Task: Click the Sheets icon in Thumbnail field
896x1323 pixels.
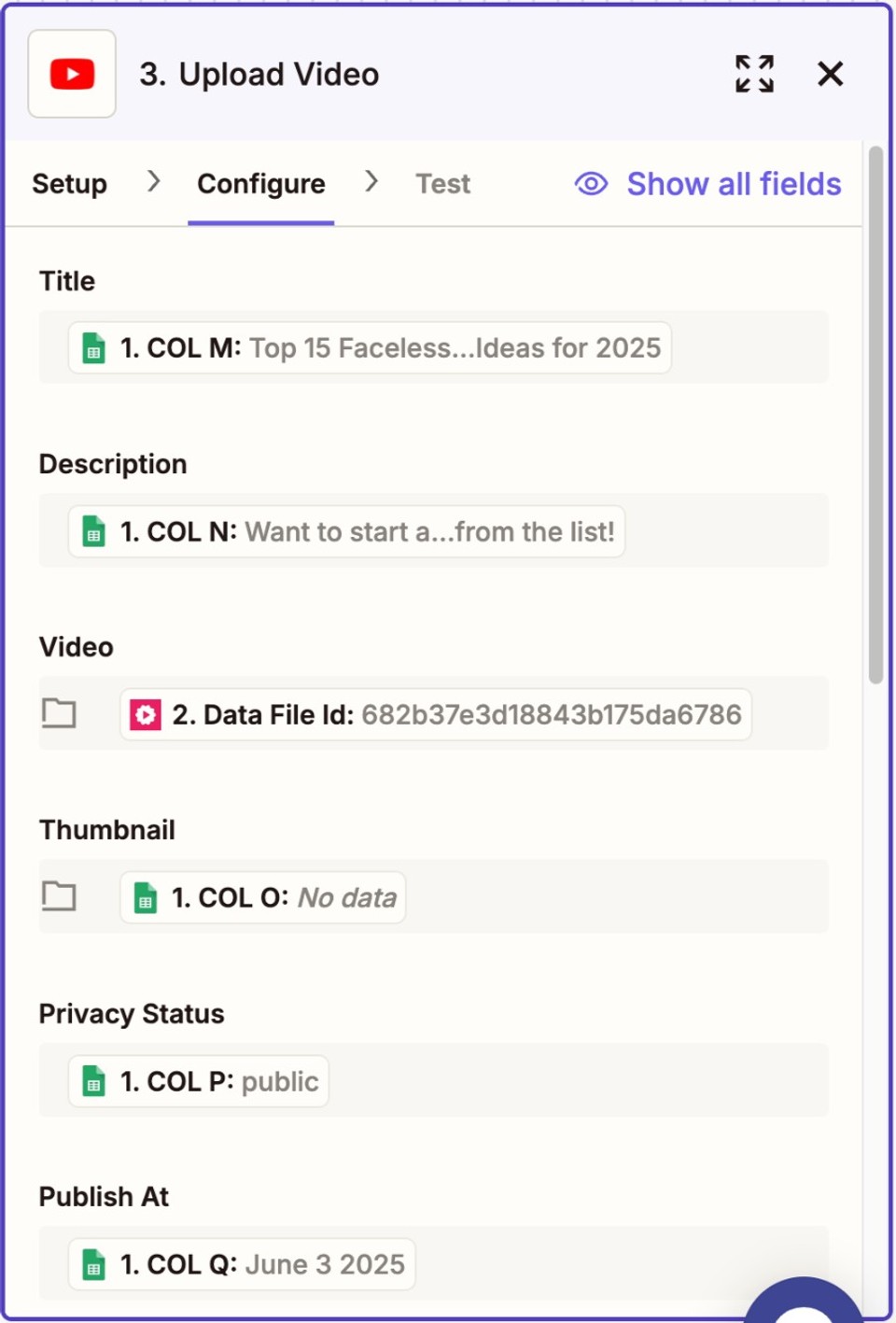Action: [145, 898]
